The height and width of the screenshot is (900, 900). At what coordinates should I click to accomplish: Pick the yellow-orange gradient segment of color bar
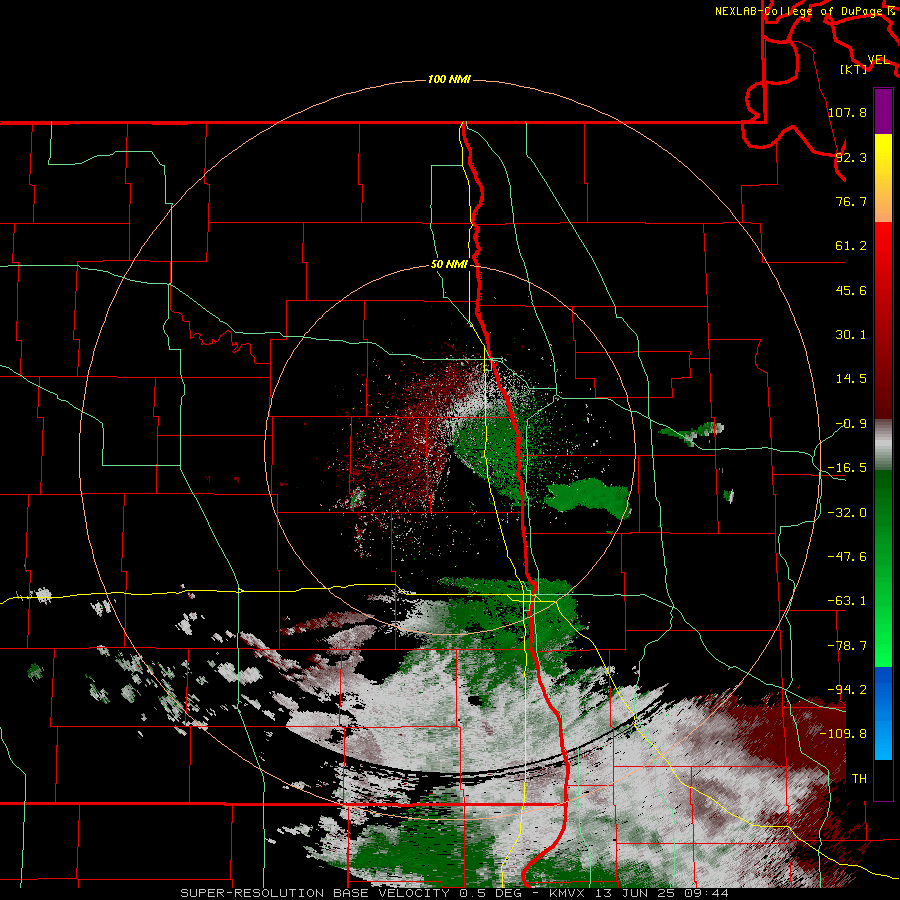(x=883, y=178)
